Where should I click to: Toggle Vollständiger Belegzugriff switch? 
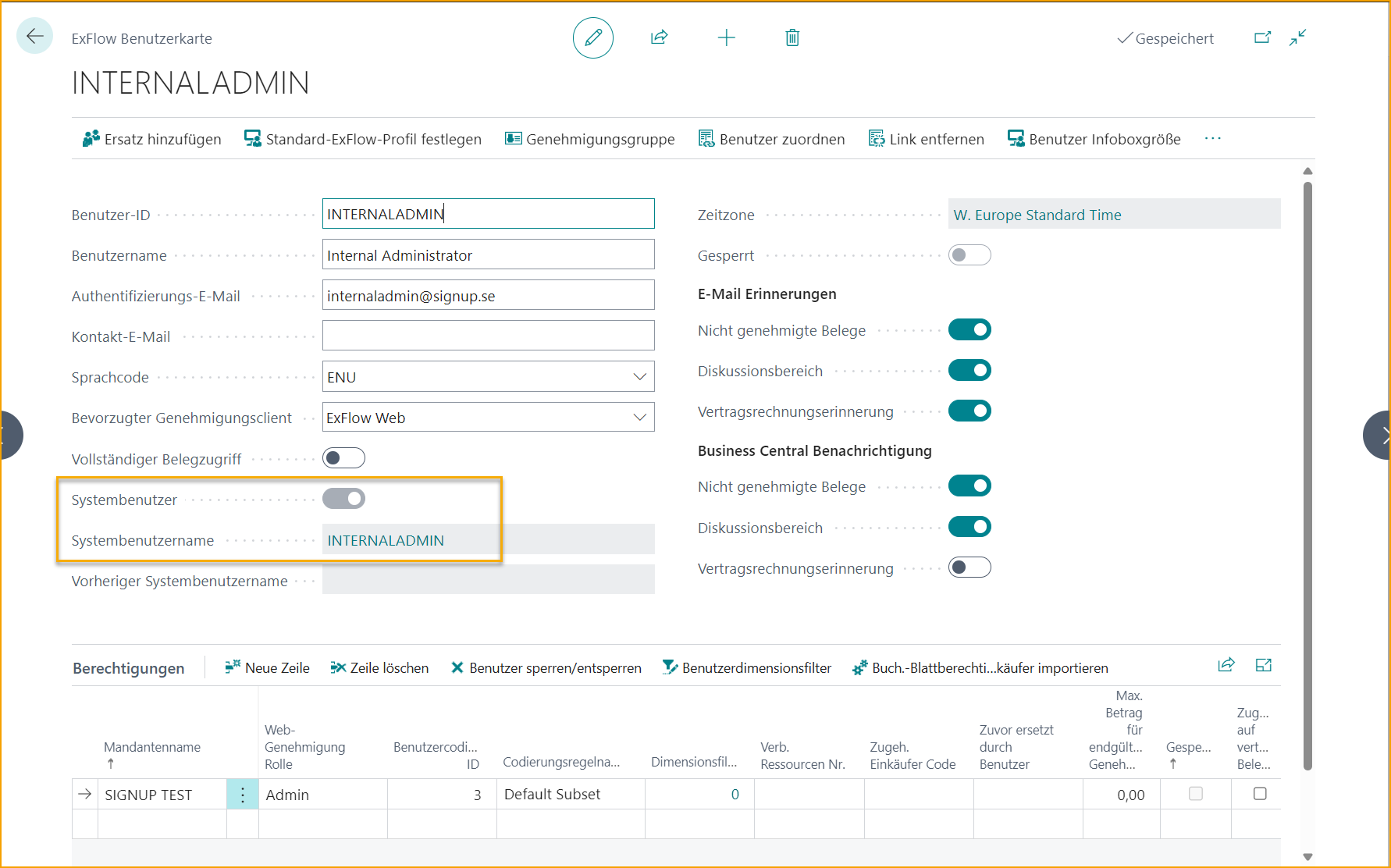(x=343, y=458)
